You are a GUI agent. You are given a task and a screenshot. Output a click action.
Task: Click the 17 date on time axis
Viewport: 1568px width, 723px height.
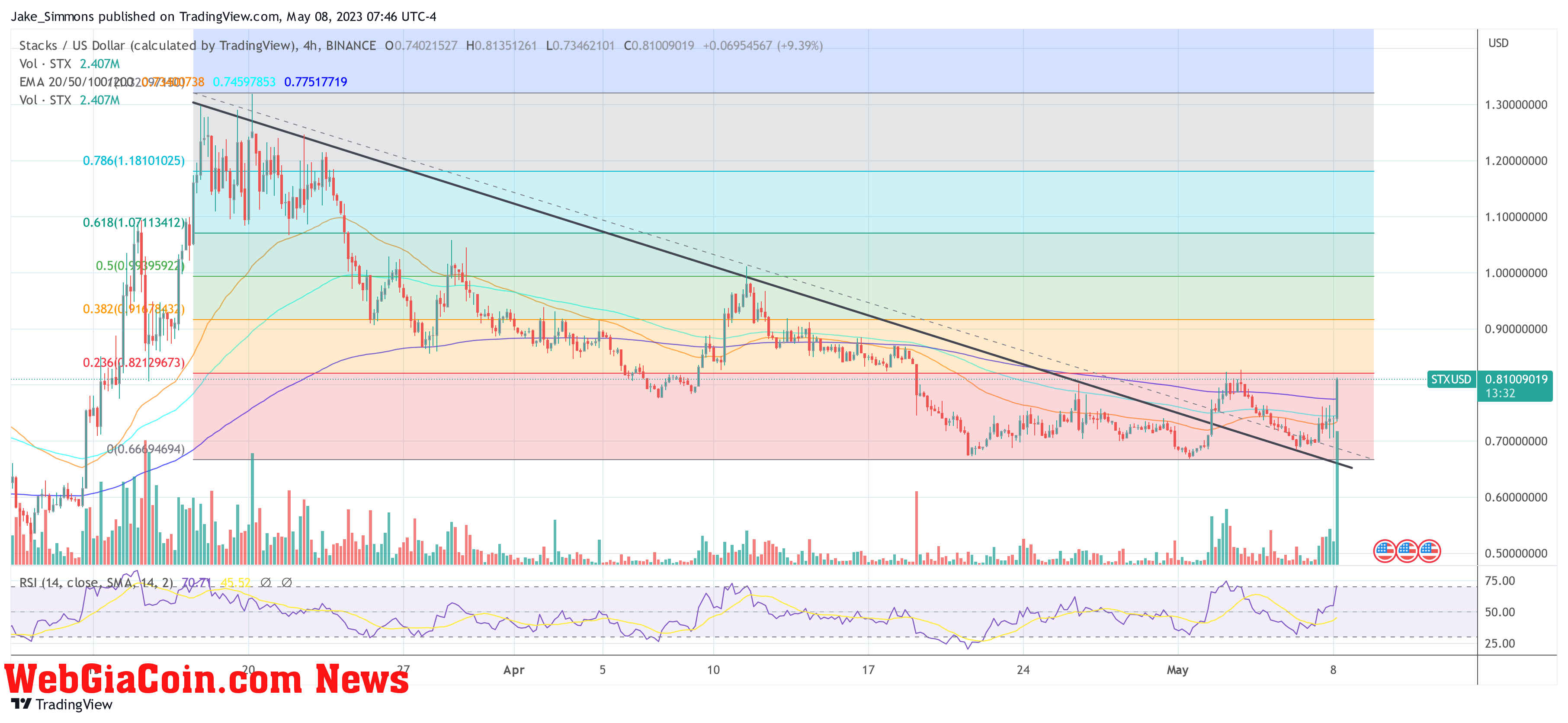tap(868, 670)
